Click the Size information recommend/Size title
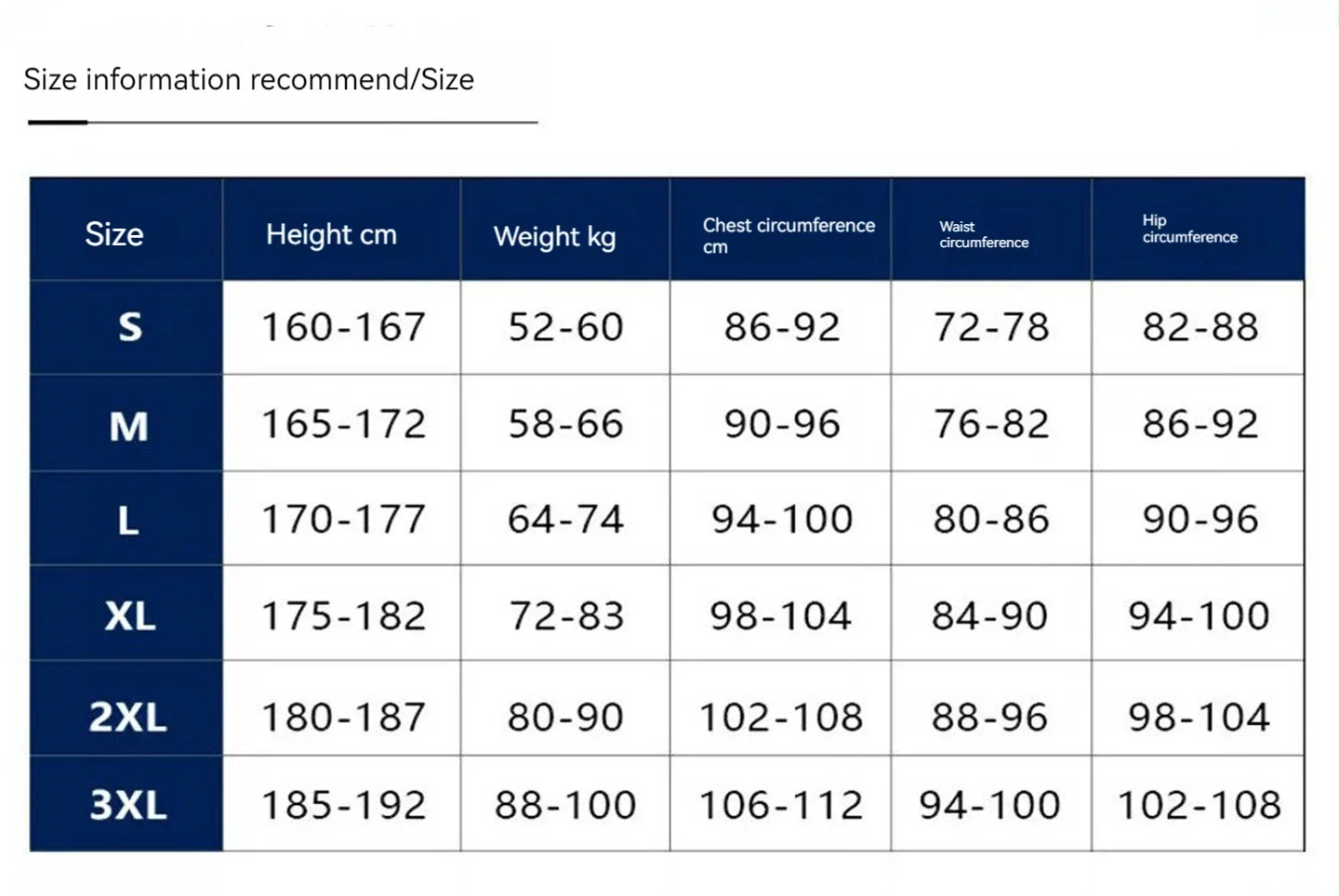Image resolution: width=1339 pixels, height=896 pixels. pyautogui.click(x=249, y=80)
